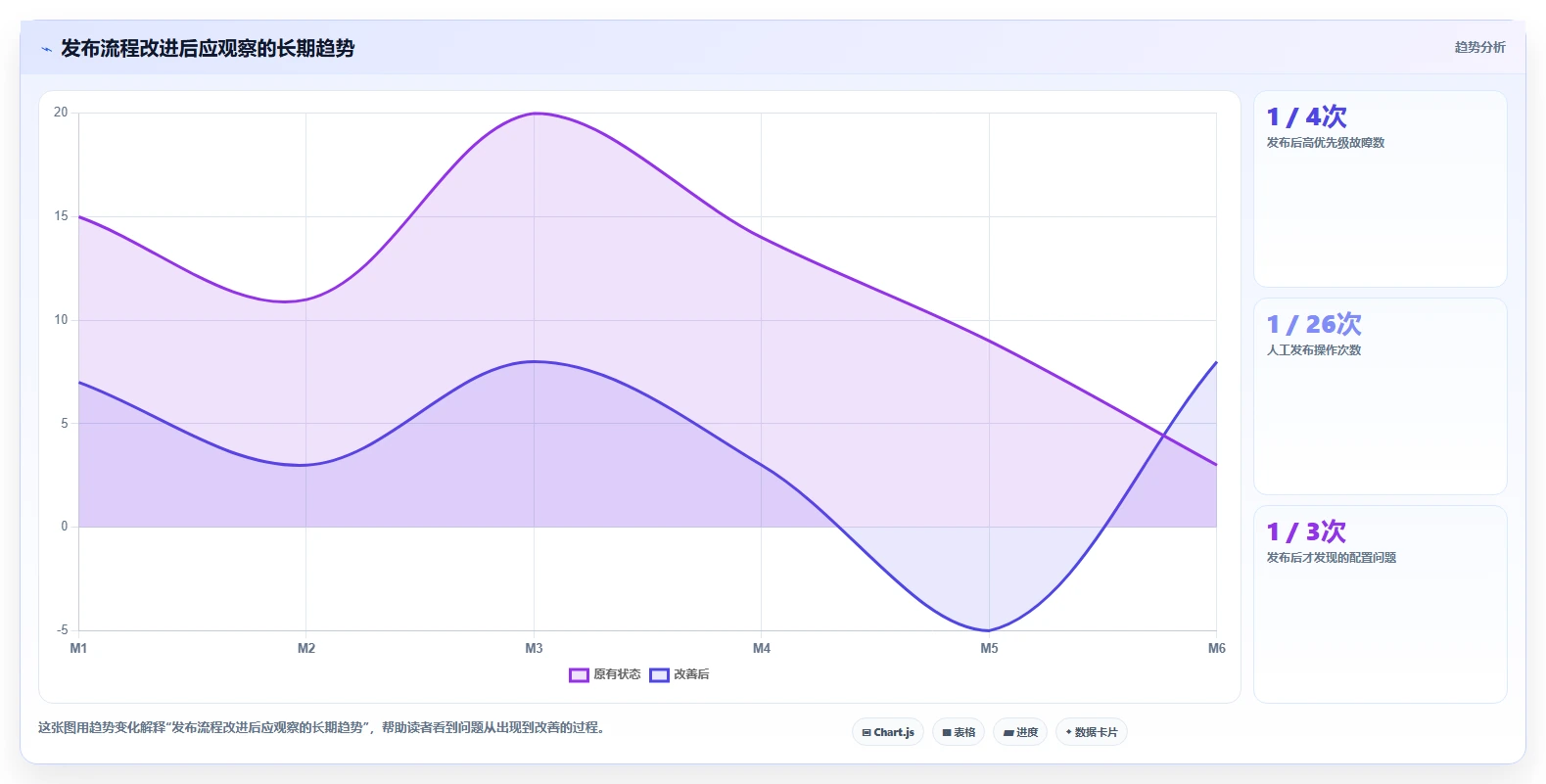Select the 数据卡片 tag
The image size is (1546, 784).
pos(1092,732)
